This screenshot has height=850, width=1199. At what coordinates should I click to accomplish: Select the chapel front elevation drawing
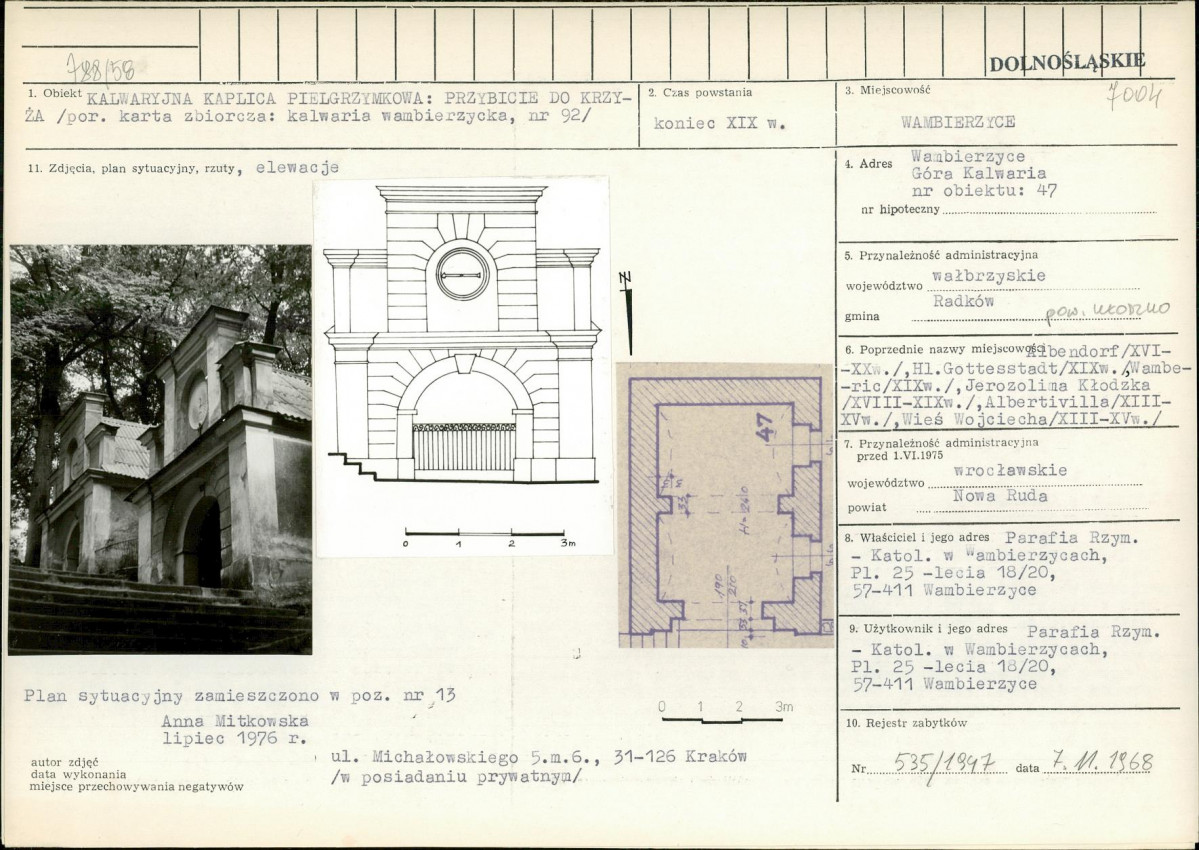462,334
